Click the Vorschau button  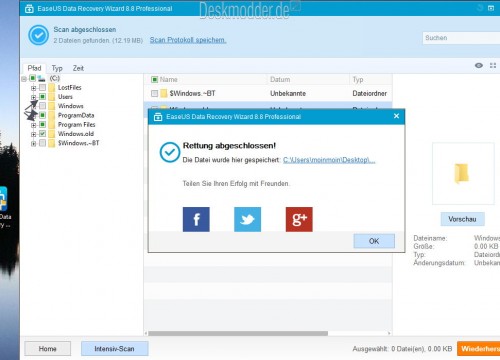pos(462,219)
